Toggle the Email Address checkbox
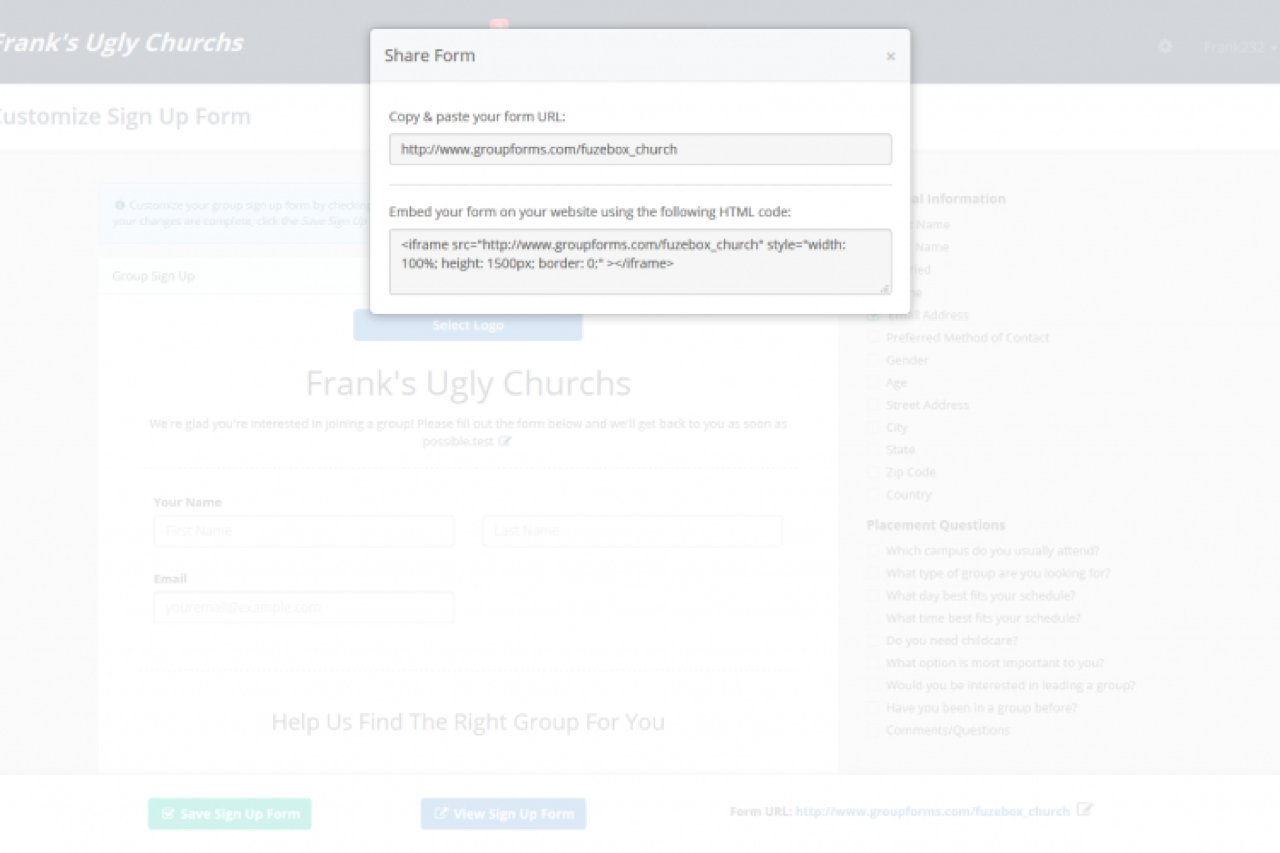This screenshot has width=1280, height=853. 873,315
